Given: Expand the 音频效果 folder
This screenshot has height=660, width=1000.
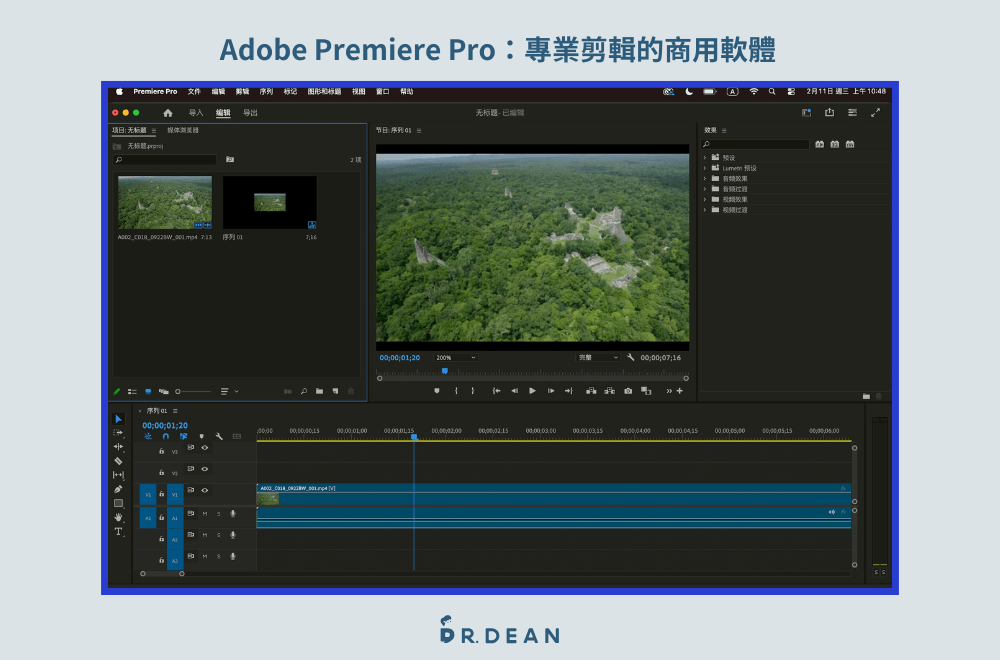Looking at the screenshot, I should pyautogui.click(x=705, y=179).
